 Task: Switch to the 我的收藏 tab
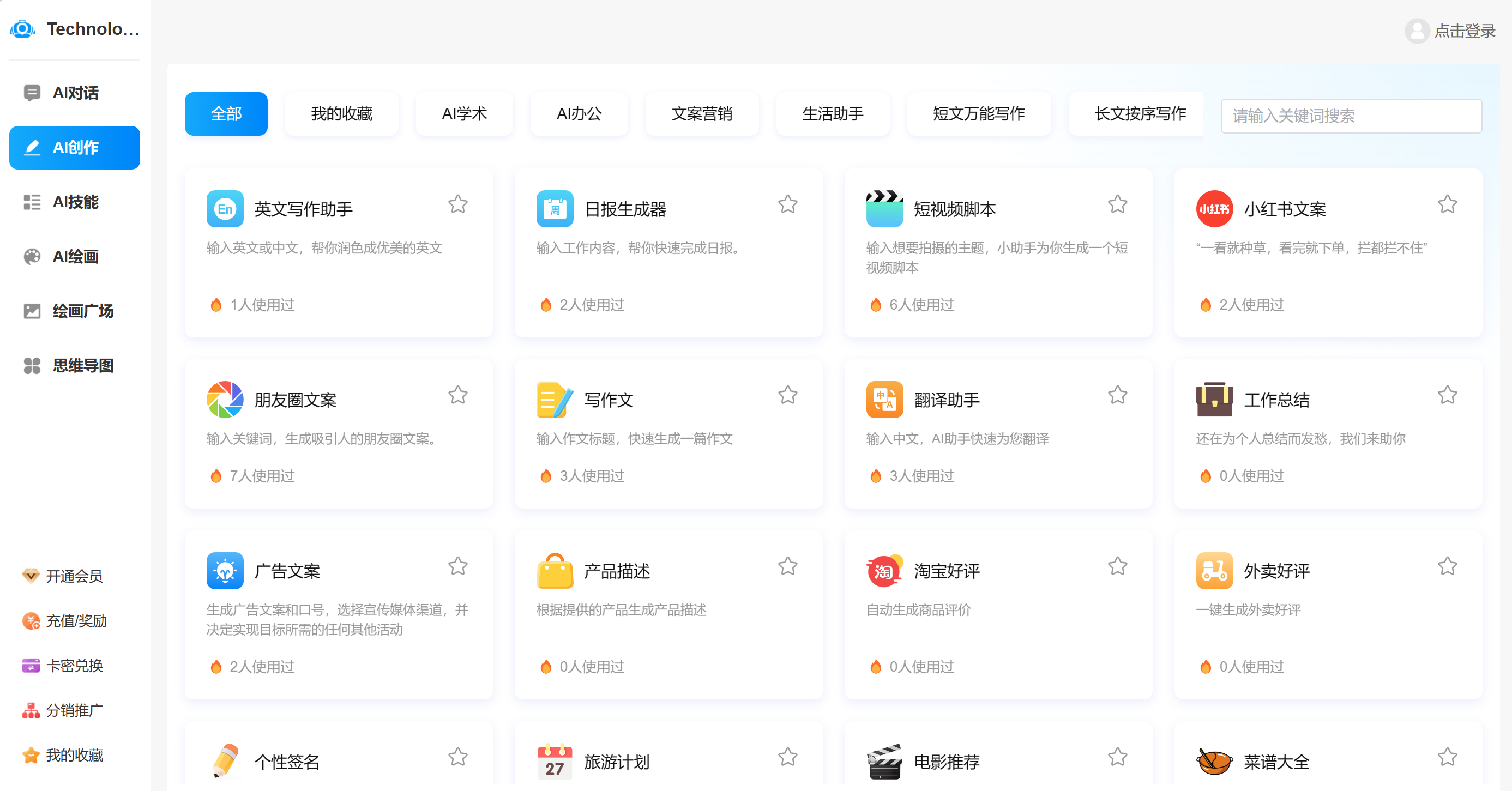click(x=342, y=114)
